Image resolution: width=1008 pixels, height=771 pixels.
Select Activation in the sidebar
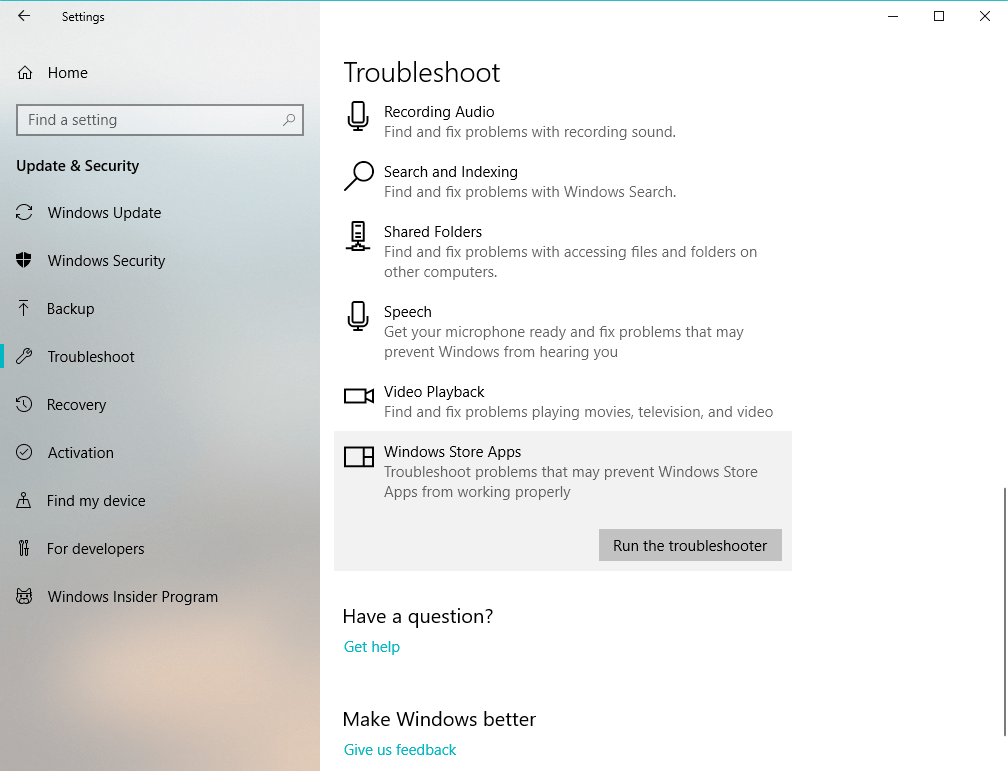point(160,452)
